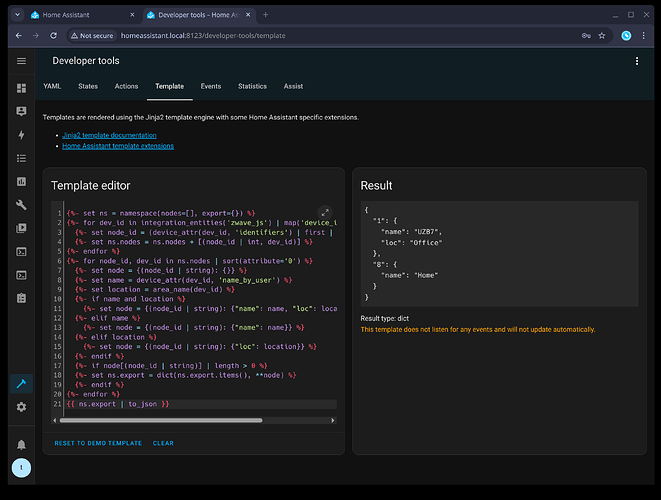The height and width of the screenshot is (500, 661).
Task: Switch to the YAML tab
Action: 52,86
